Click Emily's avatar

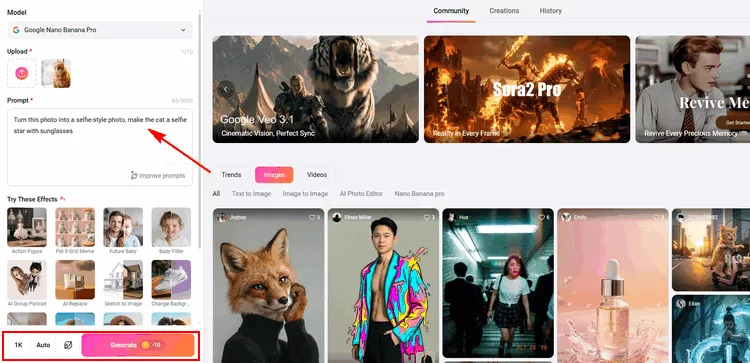pyautogui.click(x=566, y=218)
